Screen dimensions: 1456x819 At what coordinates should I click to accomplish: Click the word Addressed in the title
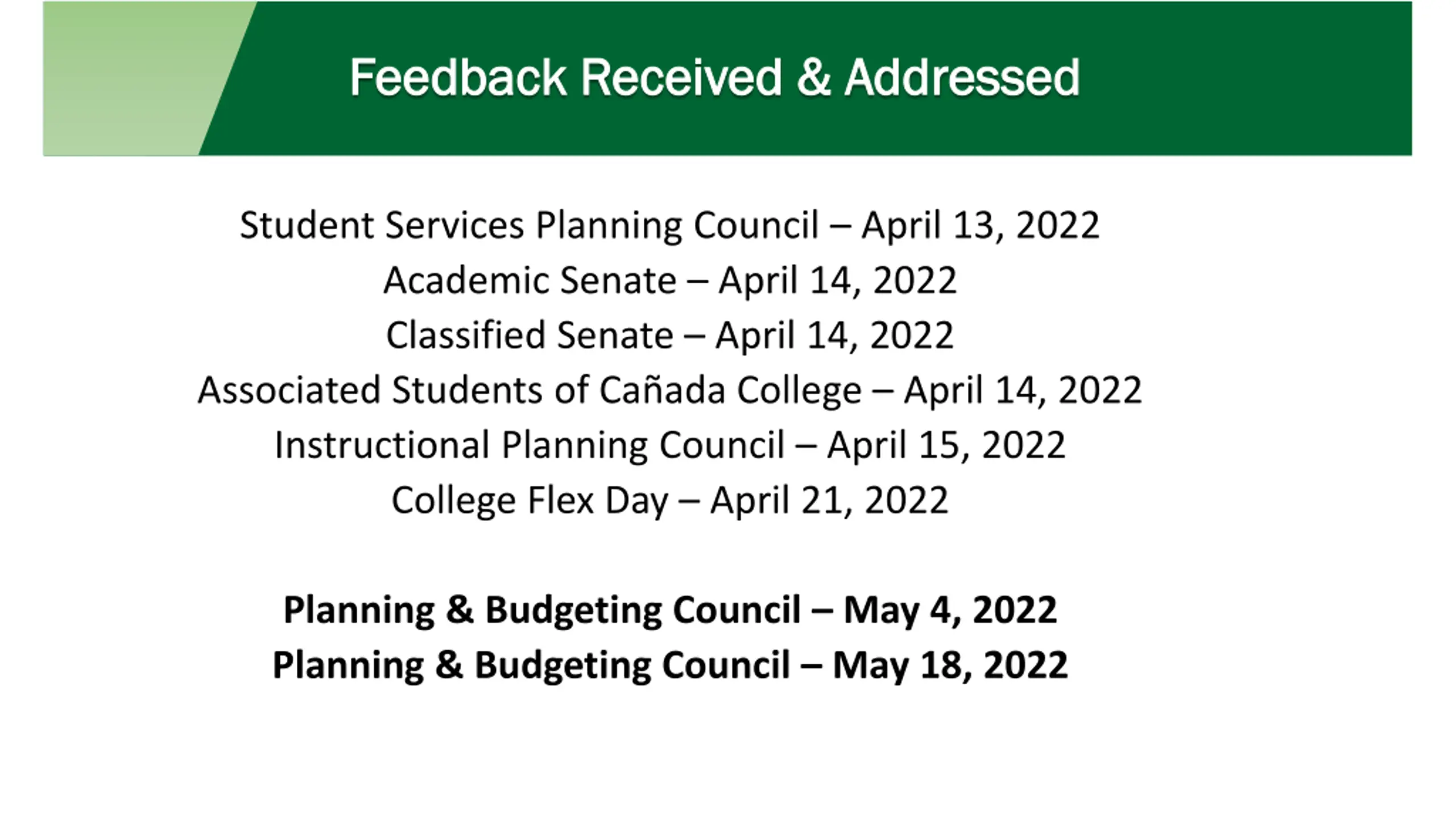[x=962, y=77]
